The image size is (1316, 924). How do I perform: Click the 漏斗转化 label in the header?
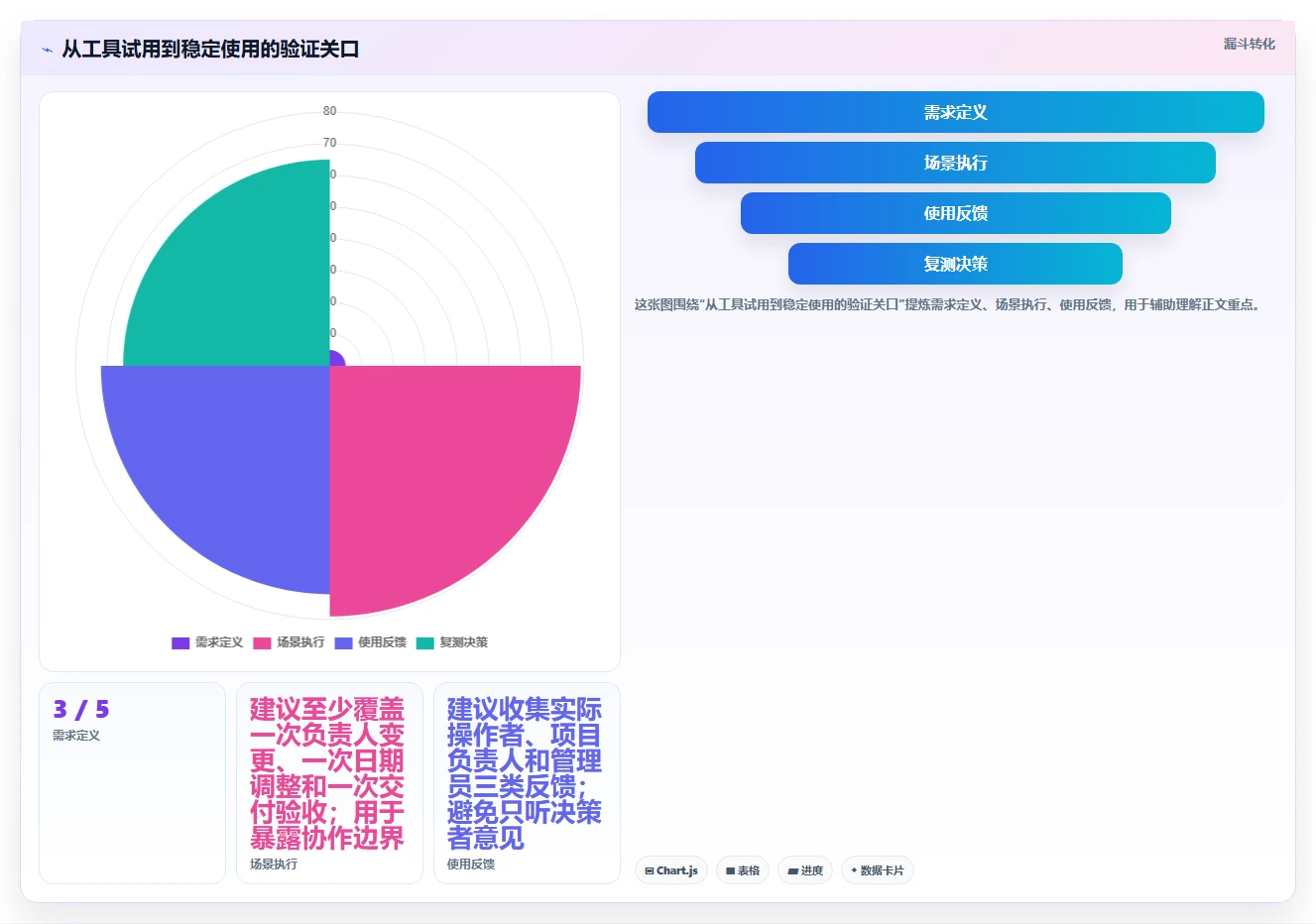1249,44
